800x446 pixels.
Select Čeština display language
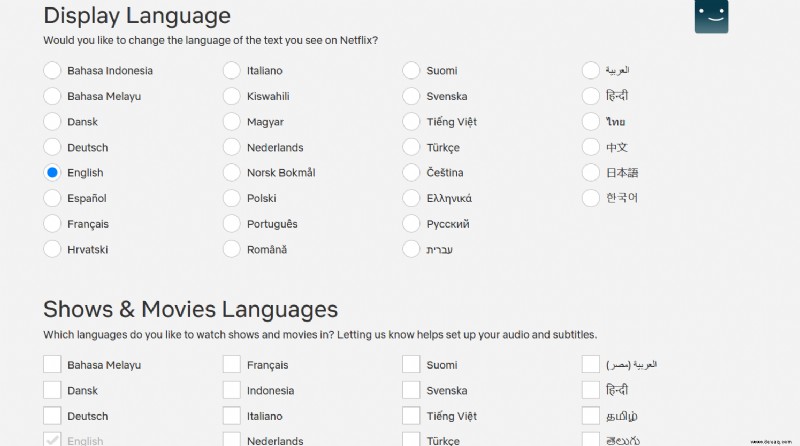411,172
